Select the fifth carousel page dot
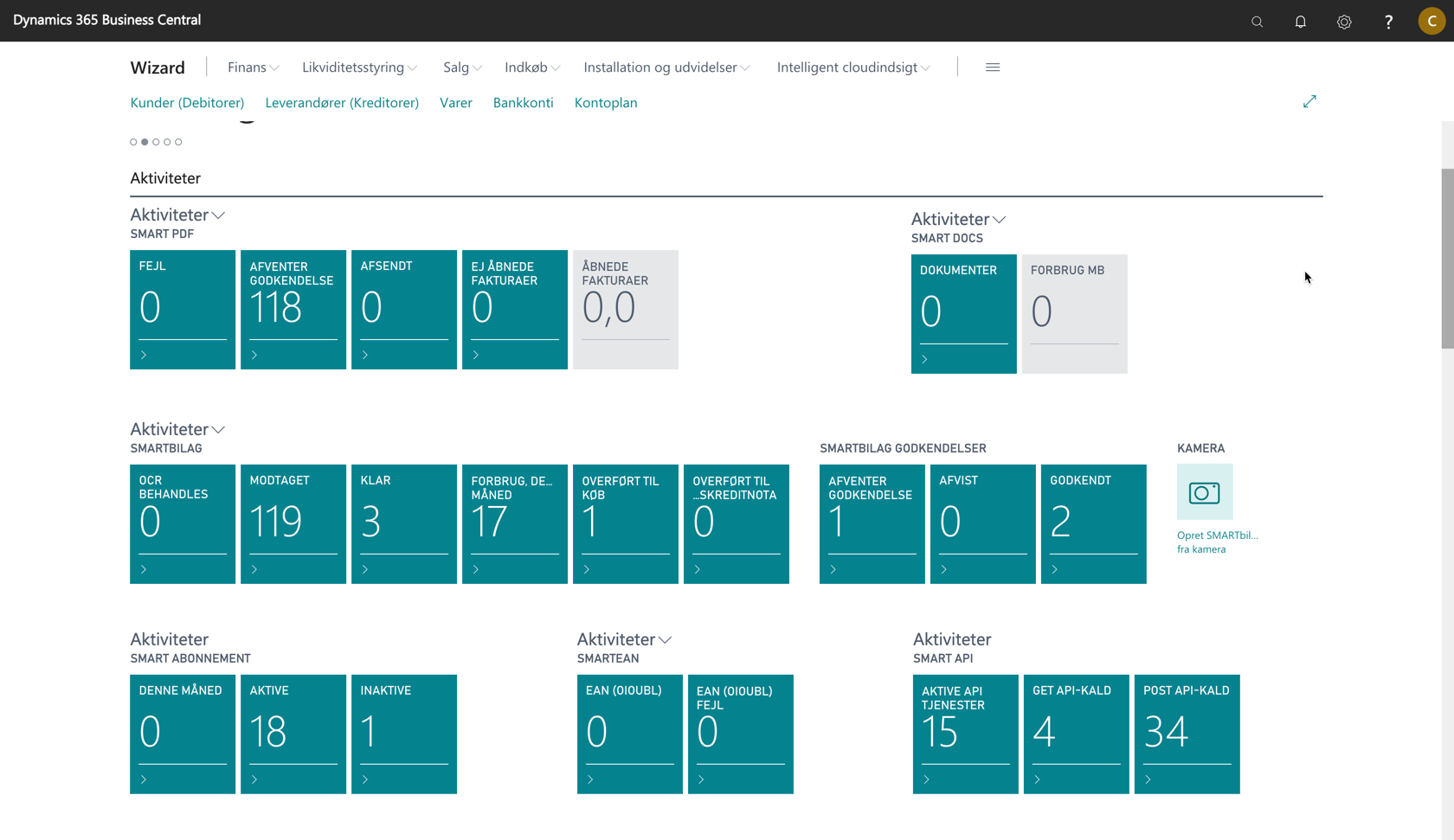 tap(178, 142)
